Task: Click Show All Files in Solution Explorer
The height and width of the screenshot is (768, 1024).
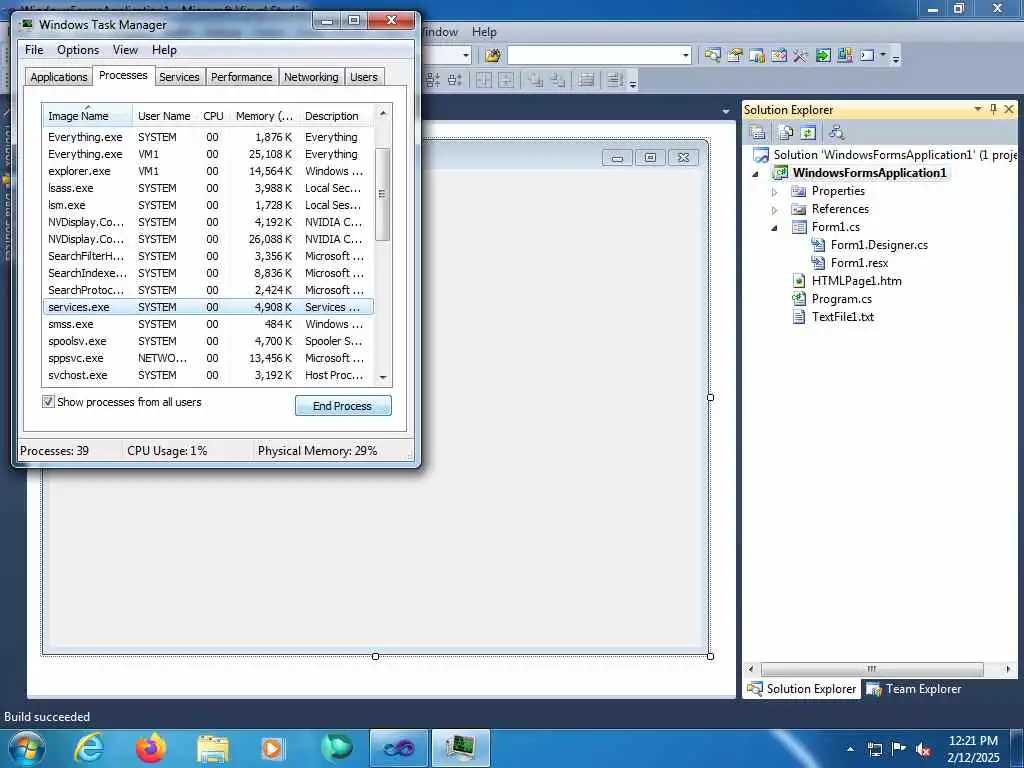Action: click(785, 133)
